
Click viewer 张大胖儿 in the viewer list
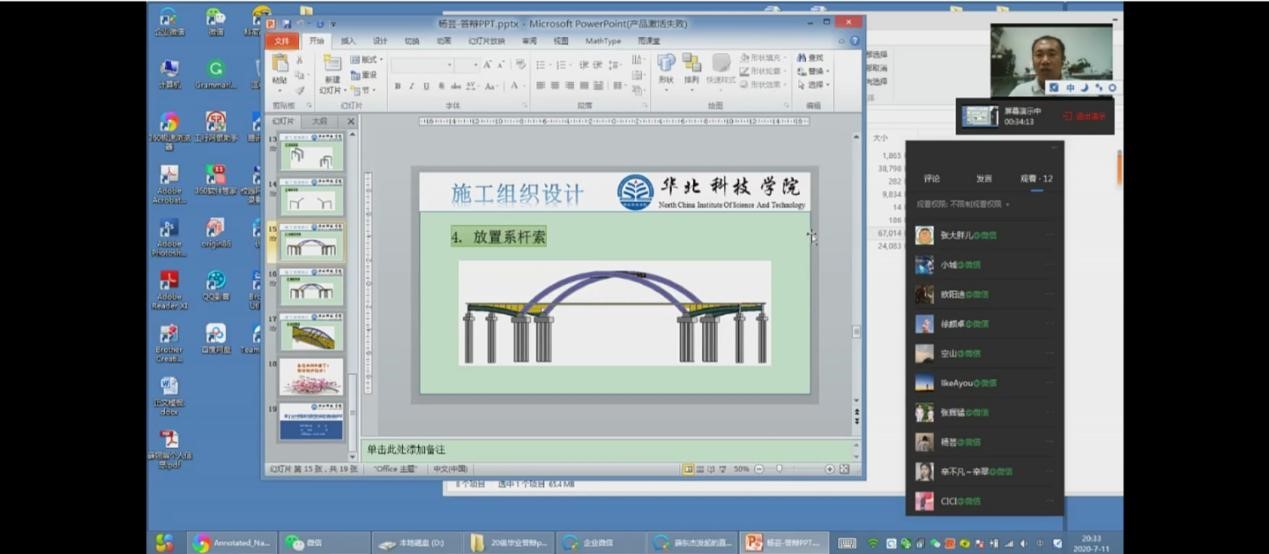tap(984, 236)
